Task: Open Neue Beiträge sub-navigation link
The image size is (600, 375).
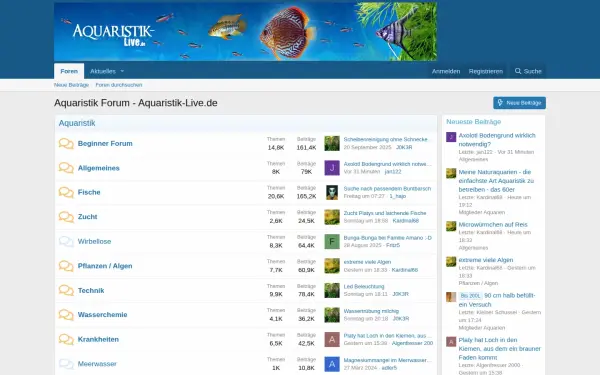Action: tap(71, 85)
